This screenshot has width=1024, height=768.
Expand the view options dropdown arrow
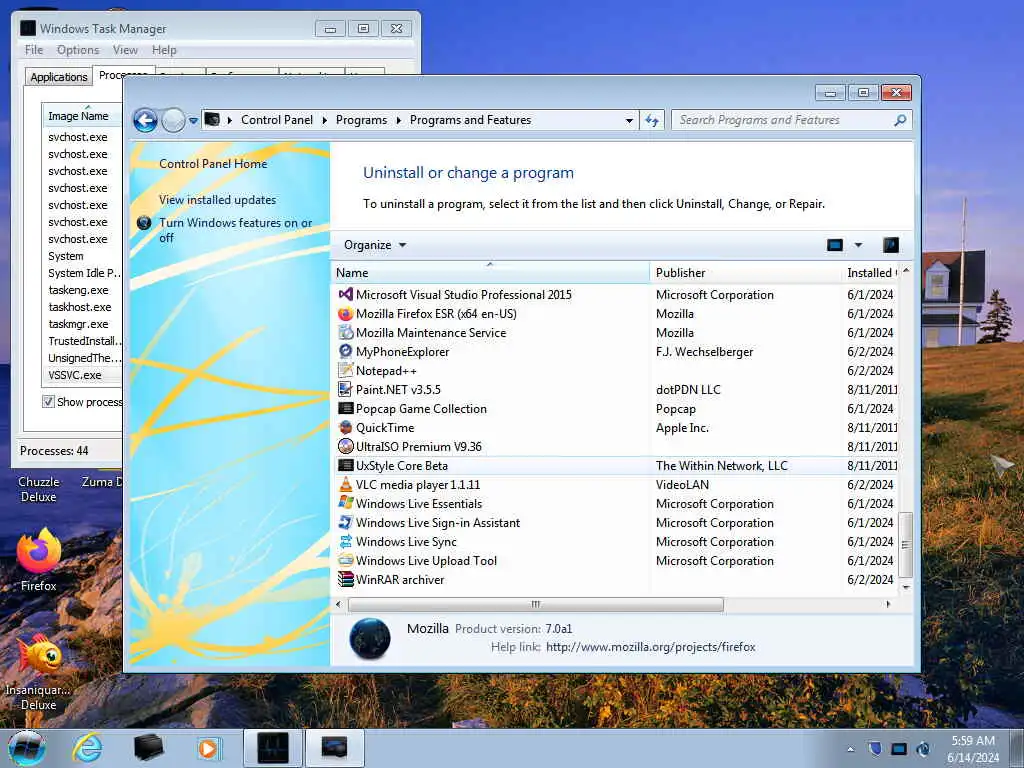pyautogui.click(x=858, y=245)
